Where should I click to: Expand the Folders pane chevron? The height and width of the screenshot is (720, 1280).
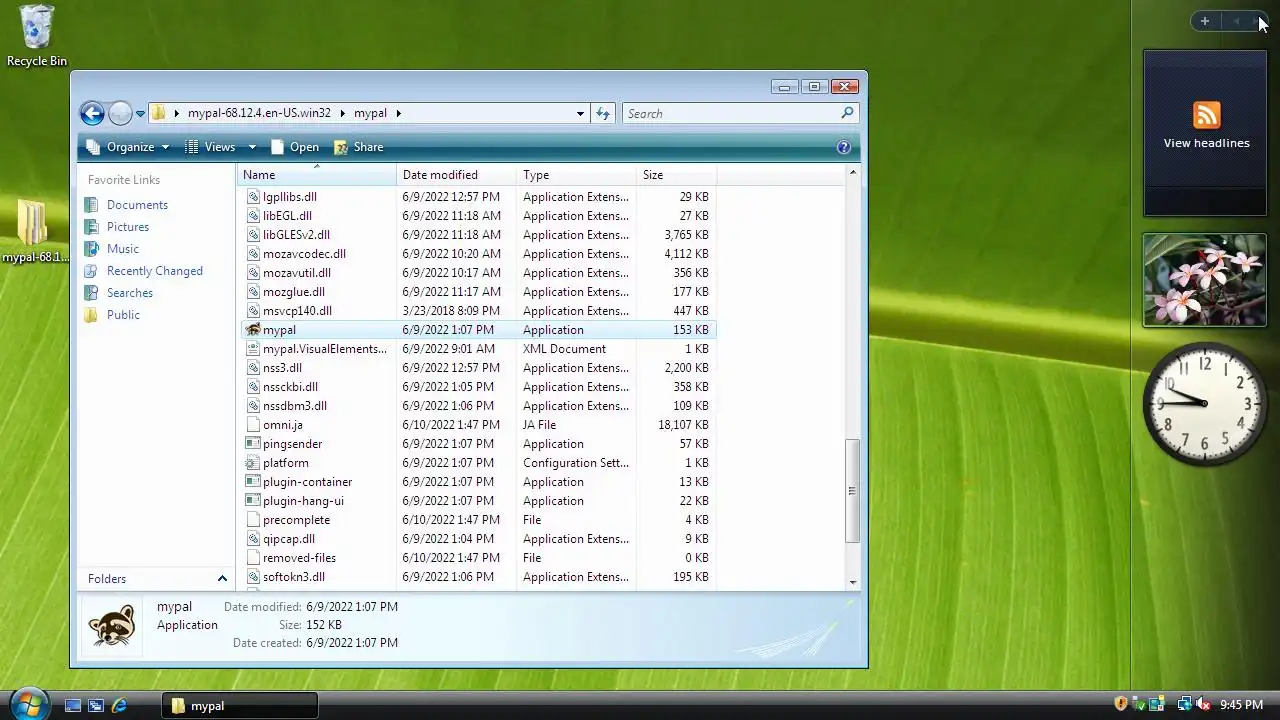point(222,579)
